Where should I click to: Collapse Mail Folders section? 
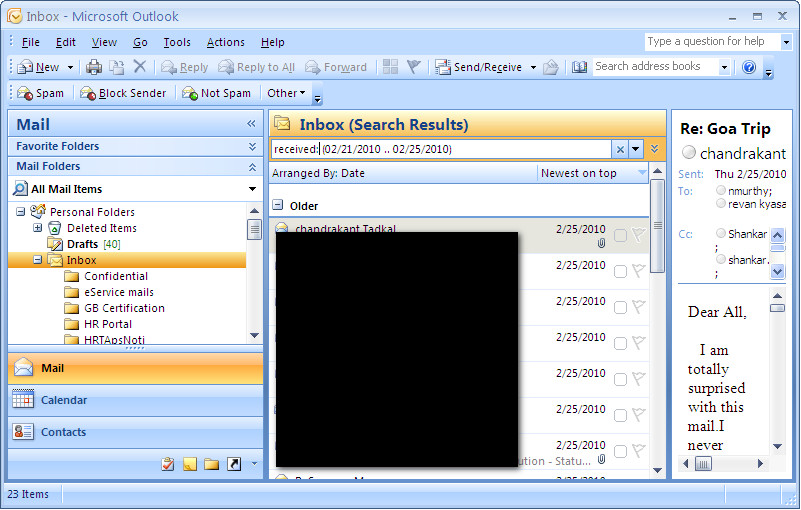252,167
